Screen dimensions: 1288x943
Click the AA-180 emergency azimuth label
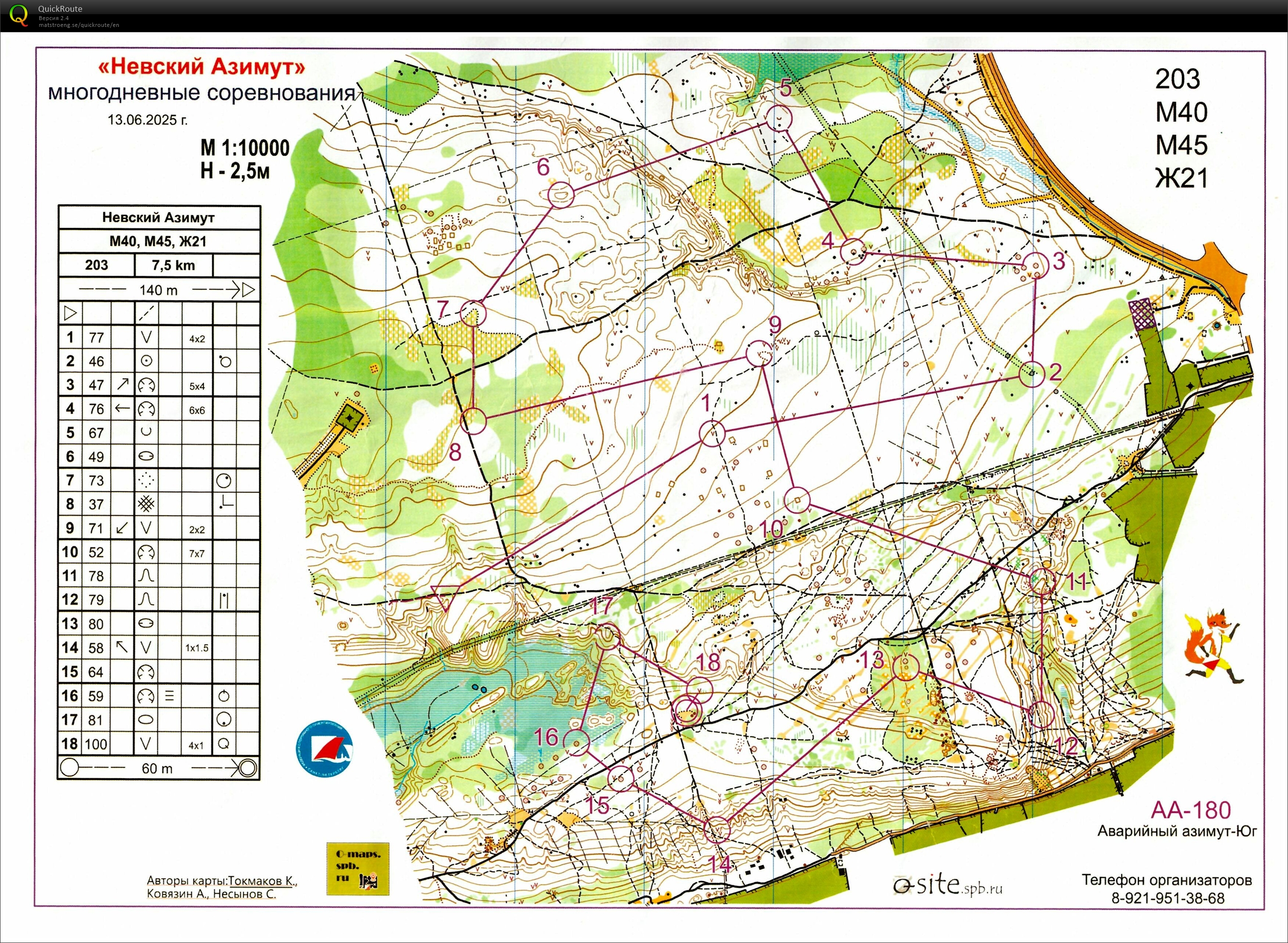[x=1191, y=810]
